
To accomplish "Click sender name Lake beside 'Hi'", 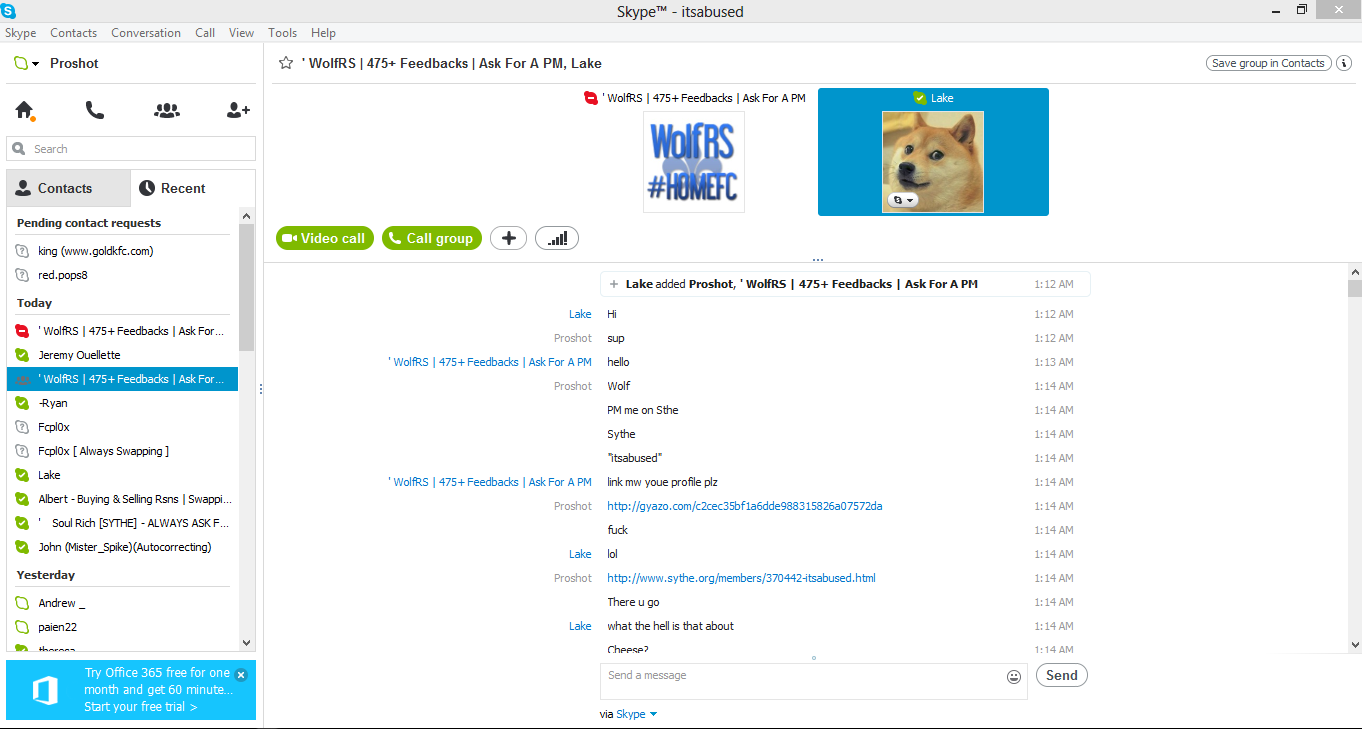I will [x=580, y=314].
